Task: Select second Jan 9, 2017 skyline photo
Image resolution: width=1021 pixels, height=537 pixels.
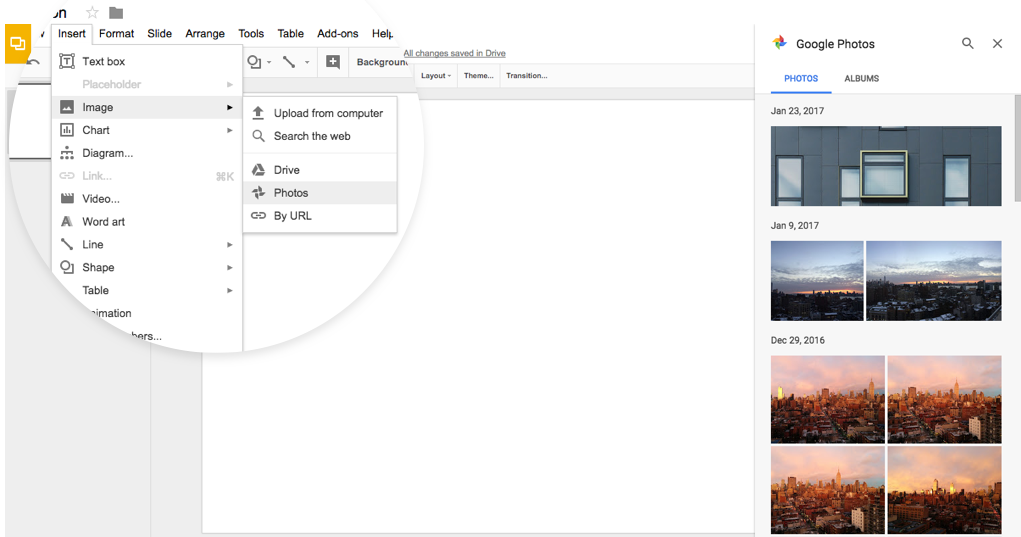Action: pyautogui.click(x=934, y=281)
